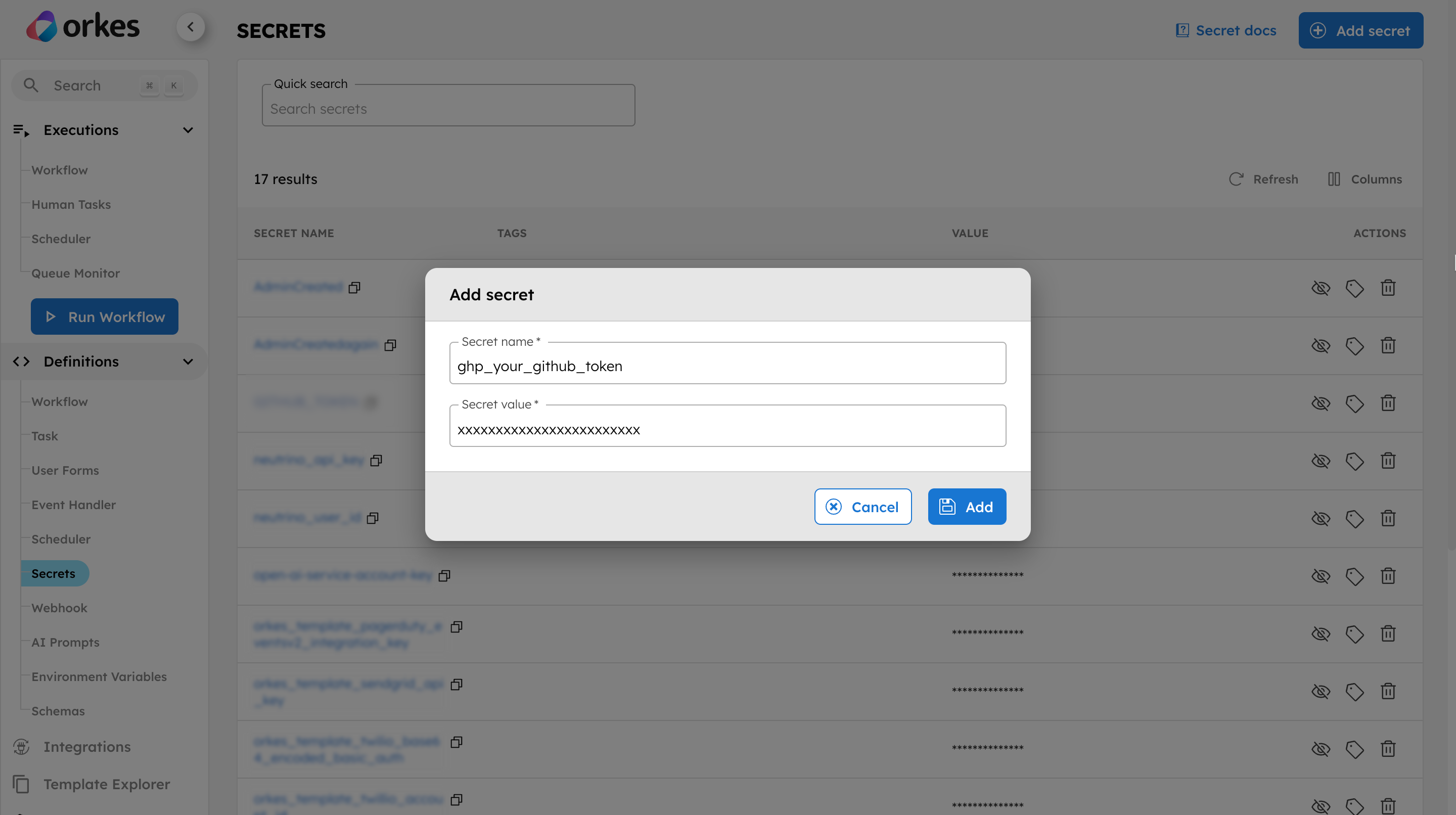Collapse the Executions section
The image size is (1456, 815).
click(188, 130)
